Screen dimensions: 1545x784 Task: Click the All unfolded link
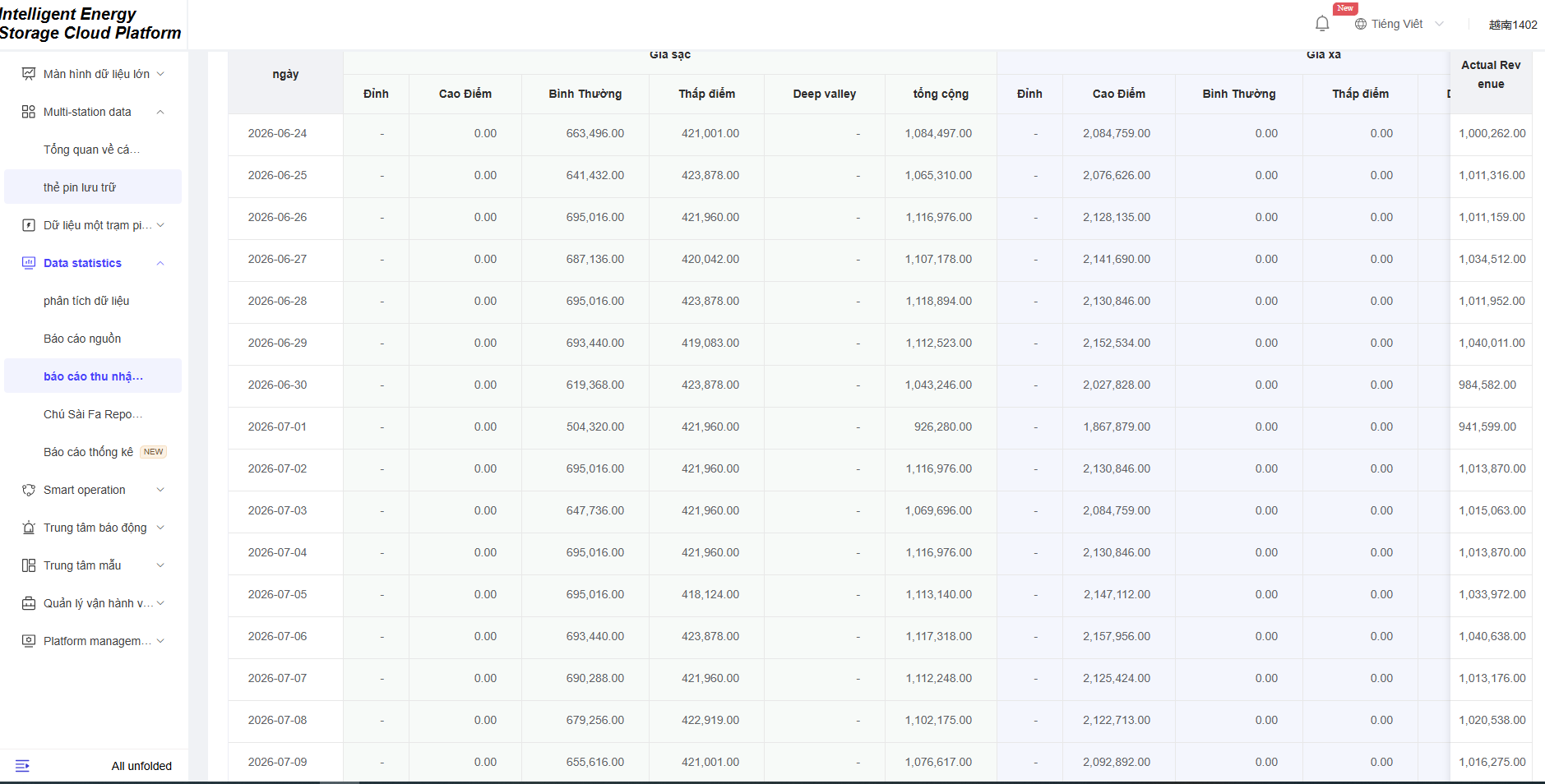[x=141, y=766]
